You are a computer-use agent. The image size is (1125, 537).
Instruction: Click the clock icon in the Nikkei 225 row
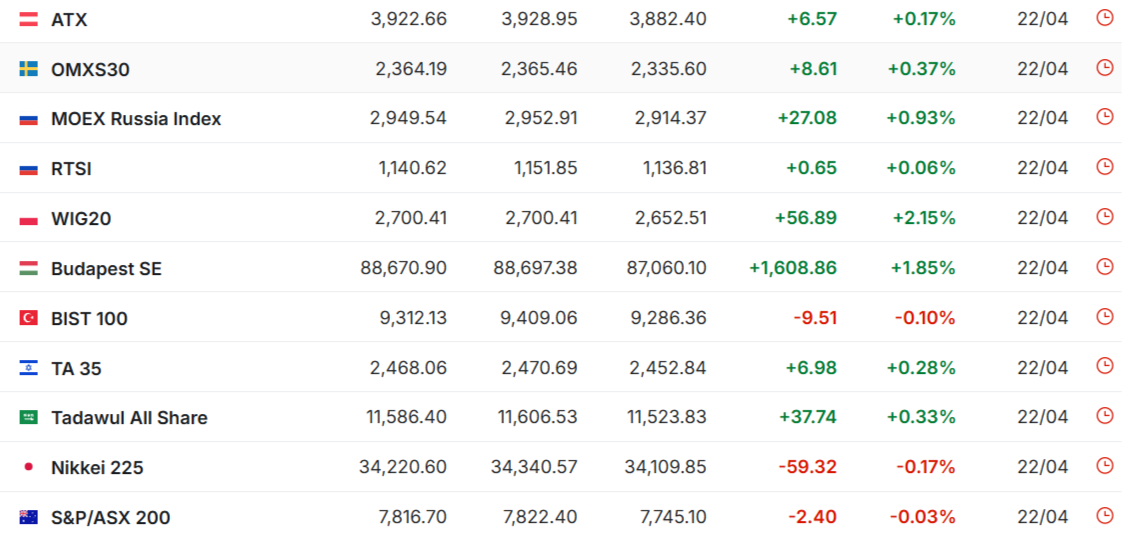[x=1104, y=466]
